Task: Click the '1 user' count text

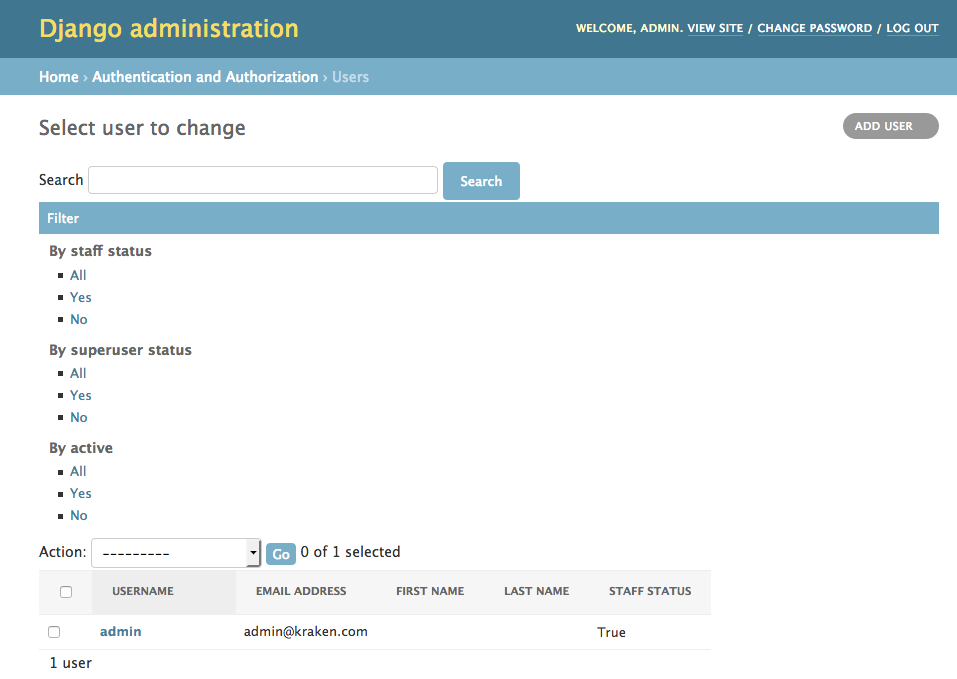Action: pyautogui.click(x=70, y=663)
